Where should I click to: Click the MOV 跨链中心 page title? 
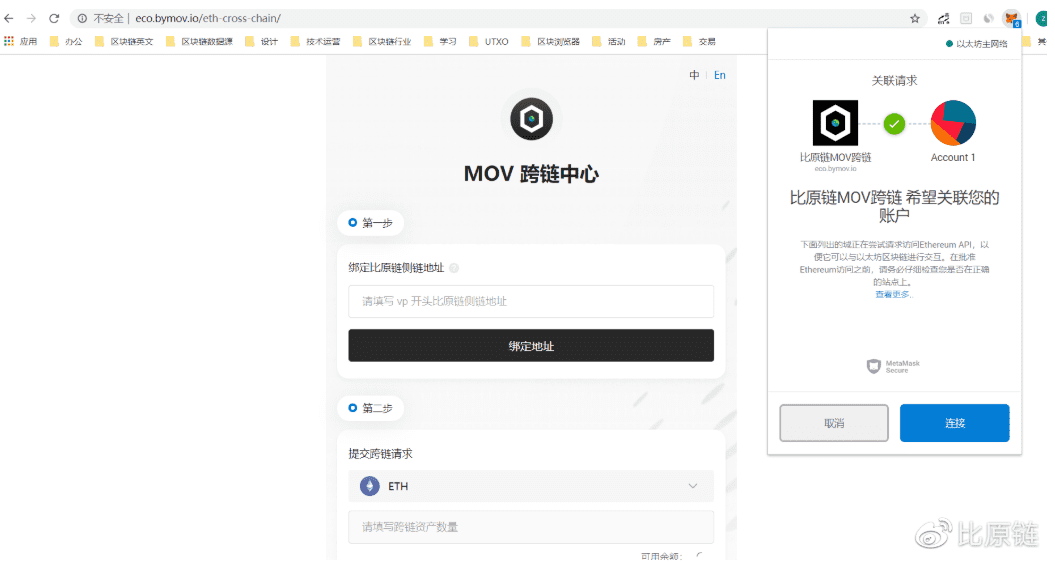pyautogui.click(x=531, y=174)
